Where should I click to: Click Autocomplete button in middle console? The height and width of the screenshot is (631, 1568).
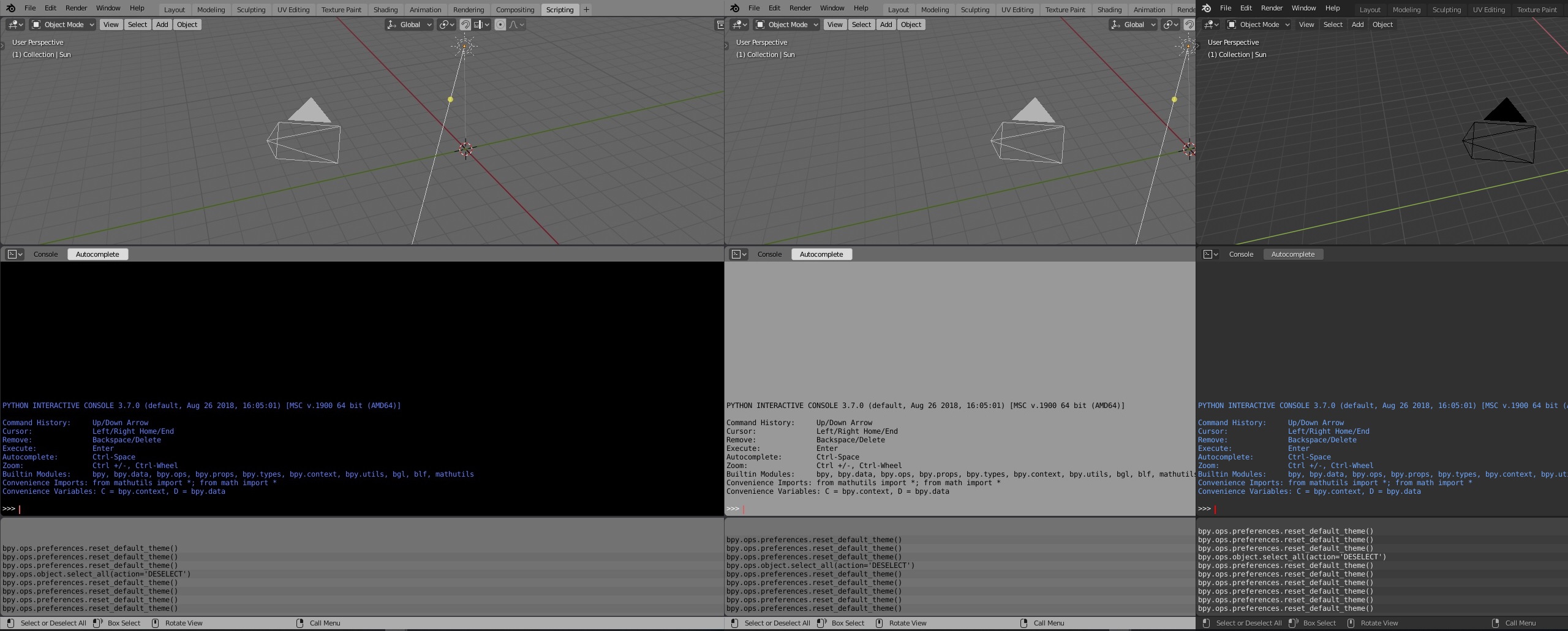click(821, 254)
